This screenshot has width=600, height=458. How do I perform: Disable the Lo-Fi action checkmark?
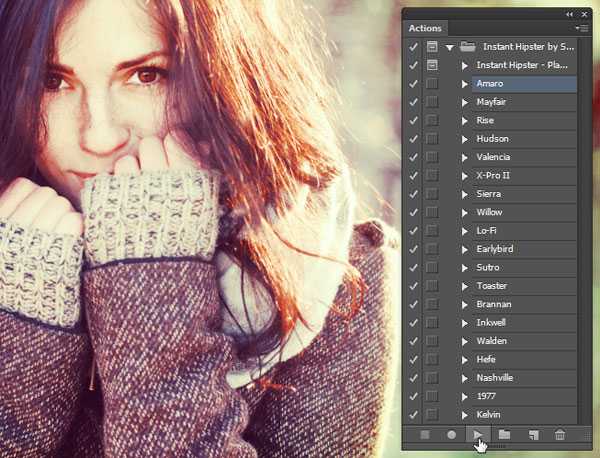click(x=414, y=230)
